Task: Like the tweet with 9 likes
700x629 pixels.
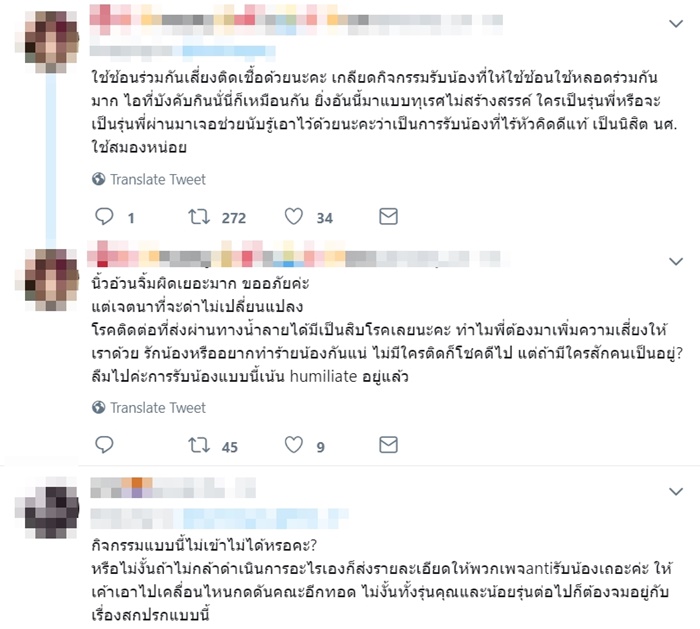Action: 294,445
